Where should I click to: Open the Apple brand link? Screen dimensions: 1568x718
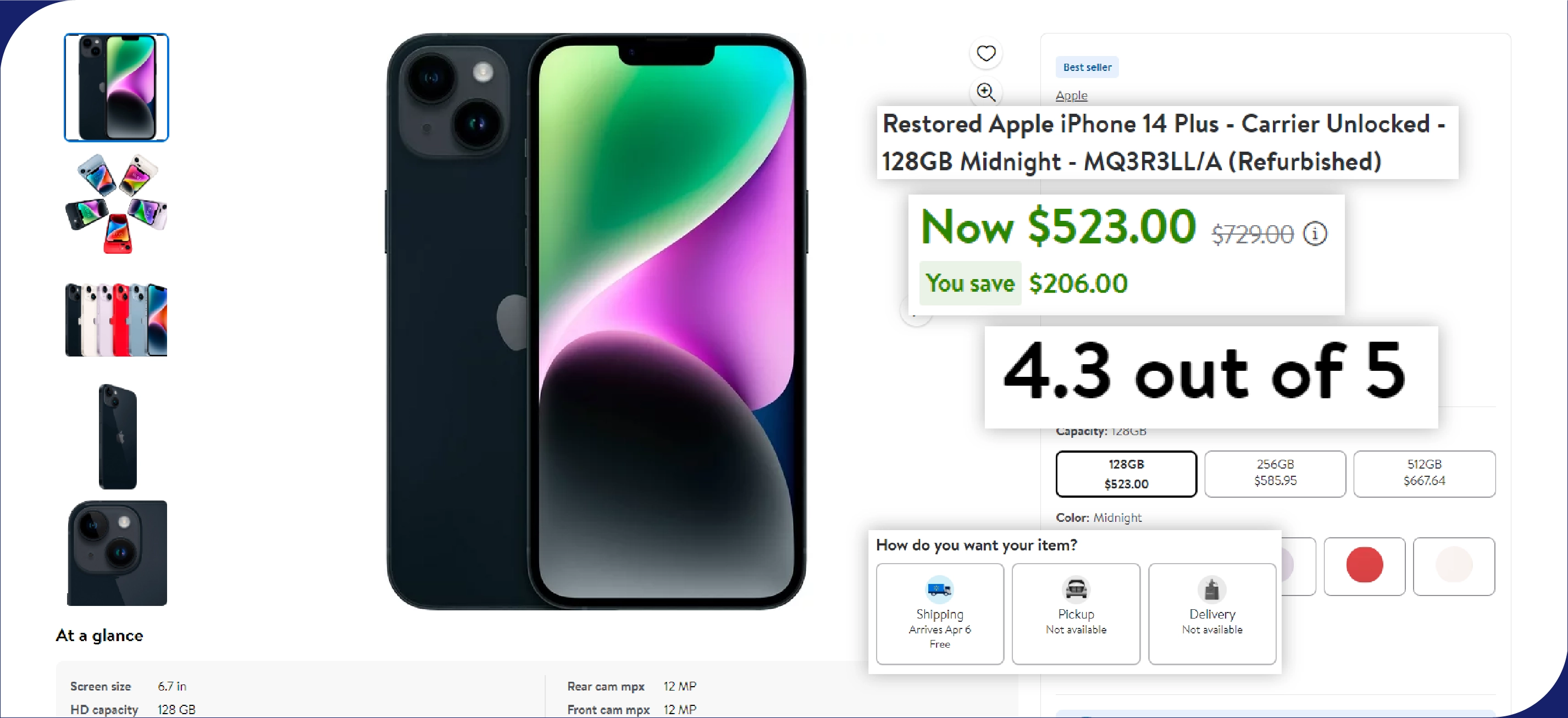coord(1071,96)
